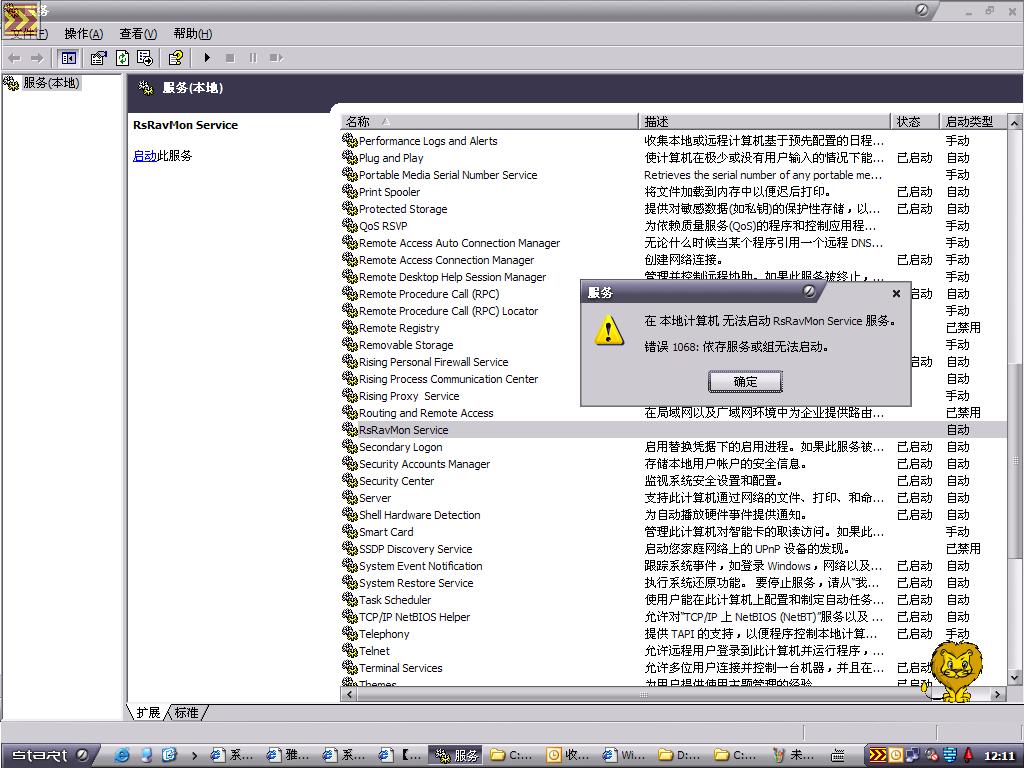This screenshot has height=768, width=1024.
Task: Open the 操作(A) menu
Action: point(84,34)
